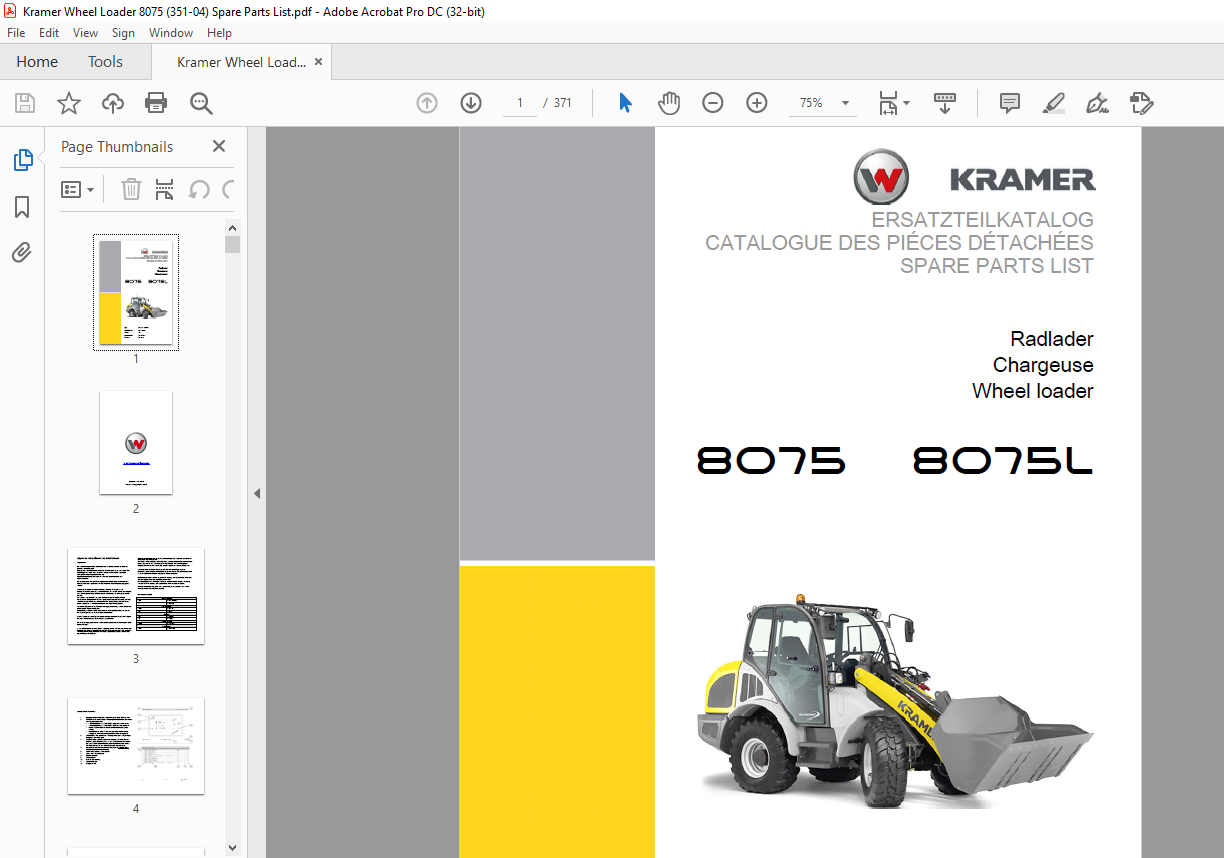1224x858 pixels.
Task: Click the current page number field
Action: [520, 103]
